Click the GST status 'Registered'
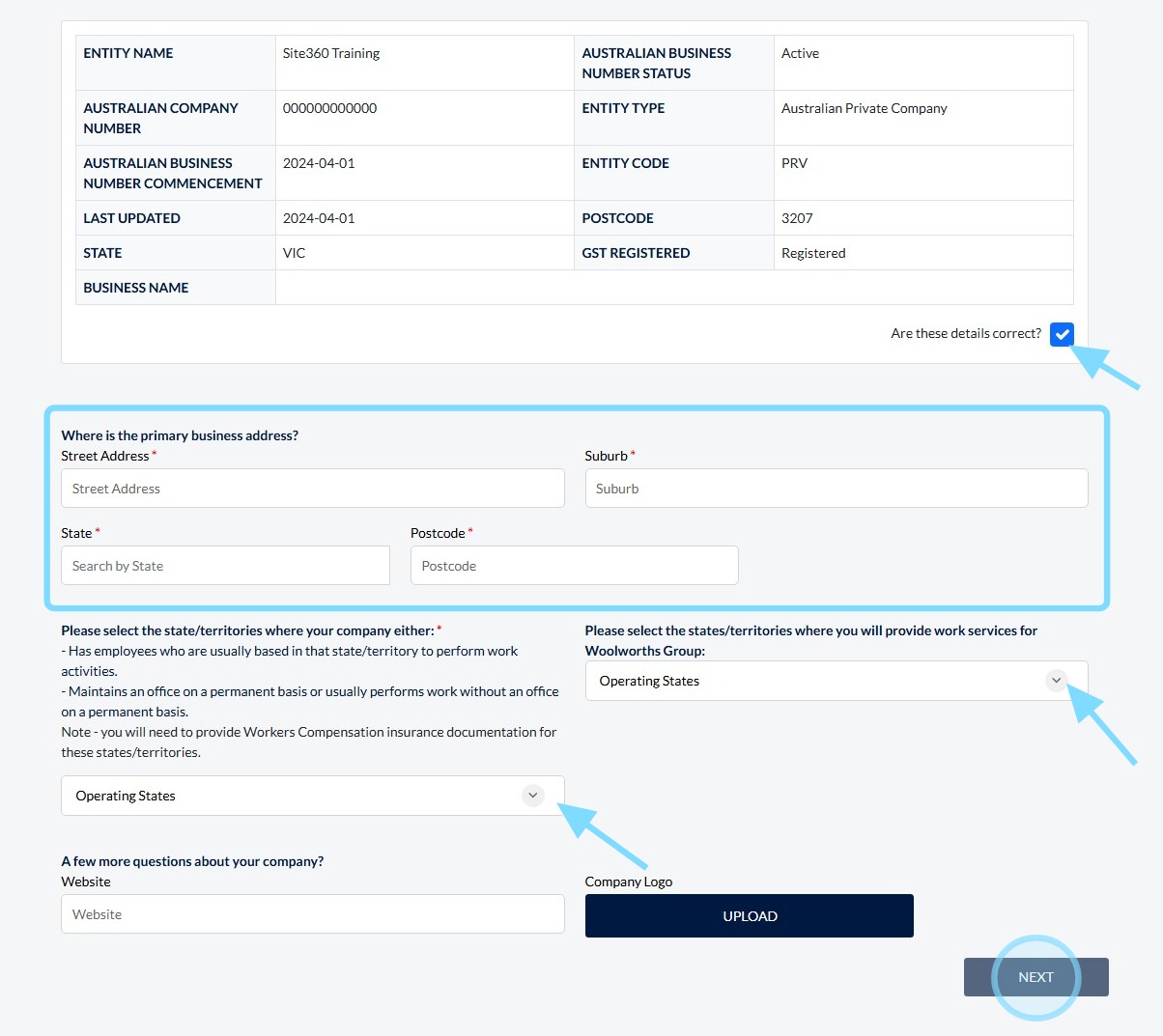The height and width of the screenshot is (1036, 1163). point(813,253)
